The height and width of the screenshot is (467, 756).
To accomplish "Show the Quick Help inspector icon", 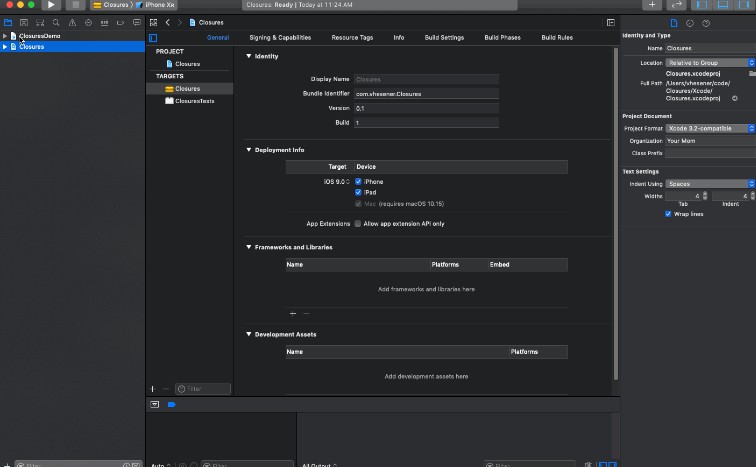I will (x=705, y=22).
